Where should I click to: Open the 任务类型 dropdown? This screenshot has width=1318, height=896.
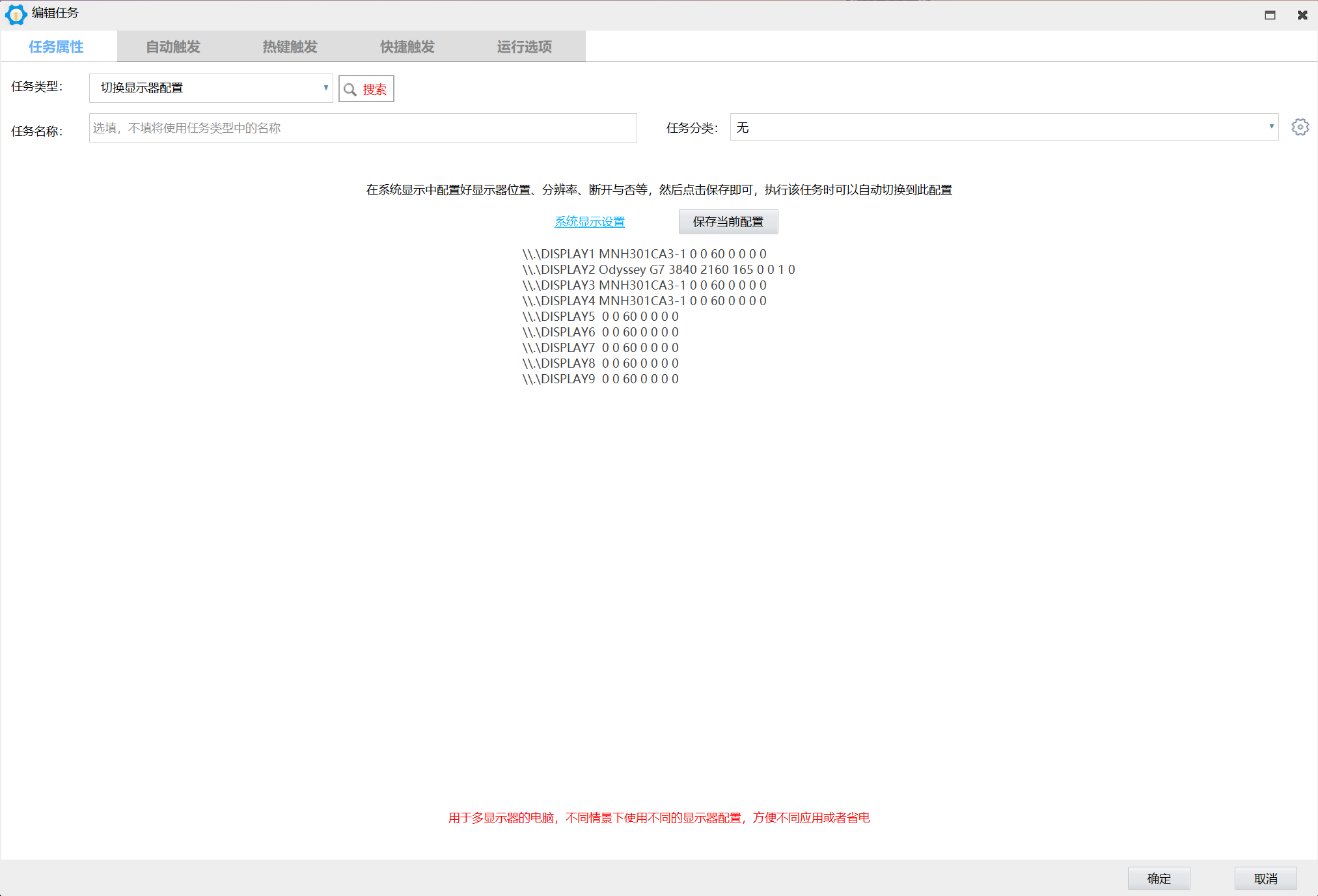211,88
